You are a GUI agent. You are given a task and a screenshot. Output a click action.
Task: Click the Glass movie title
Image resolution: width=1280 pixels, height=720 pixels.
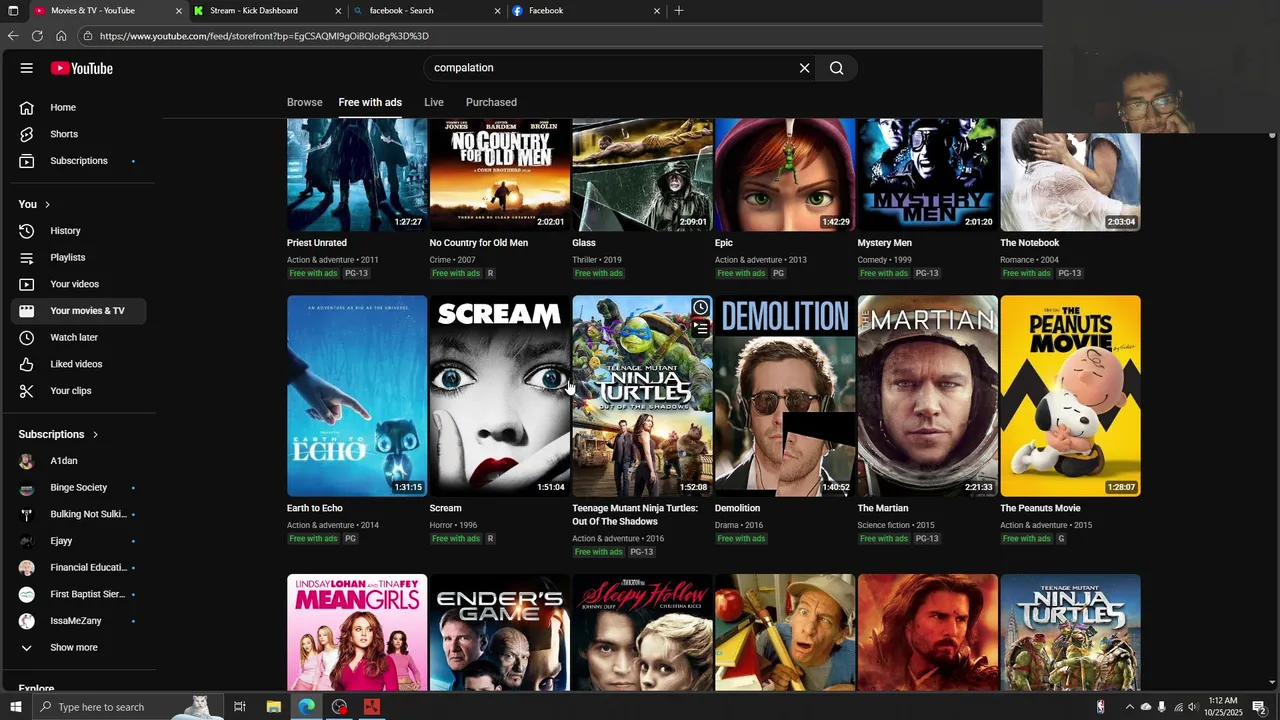tap(583, 243)
